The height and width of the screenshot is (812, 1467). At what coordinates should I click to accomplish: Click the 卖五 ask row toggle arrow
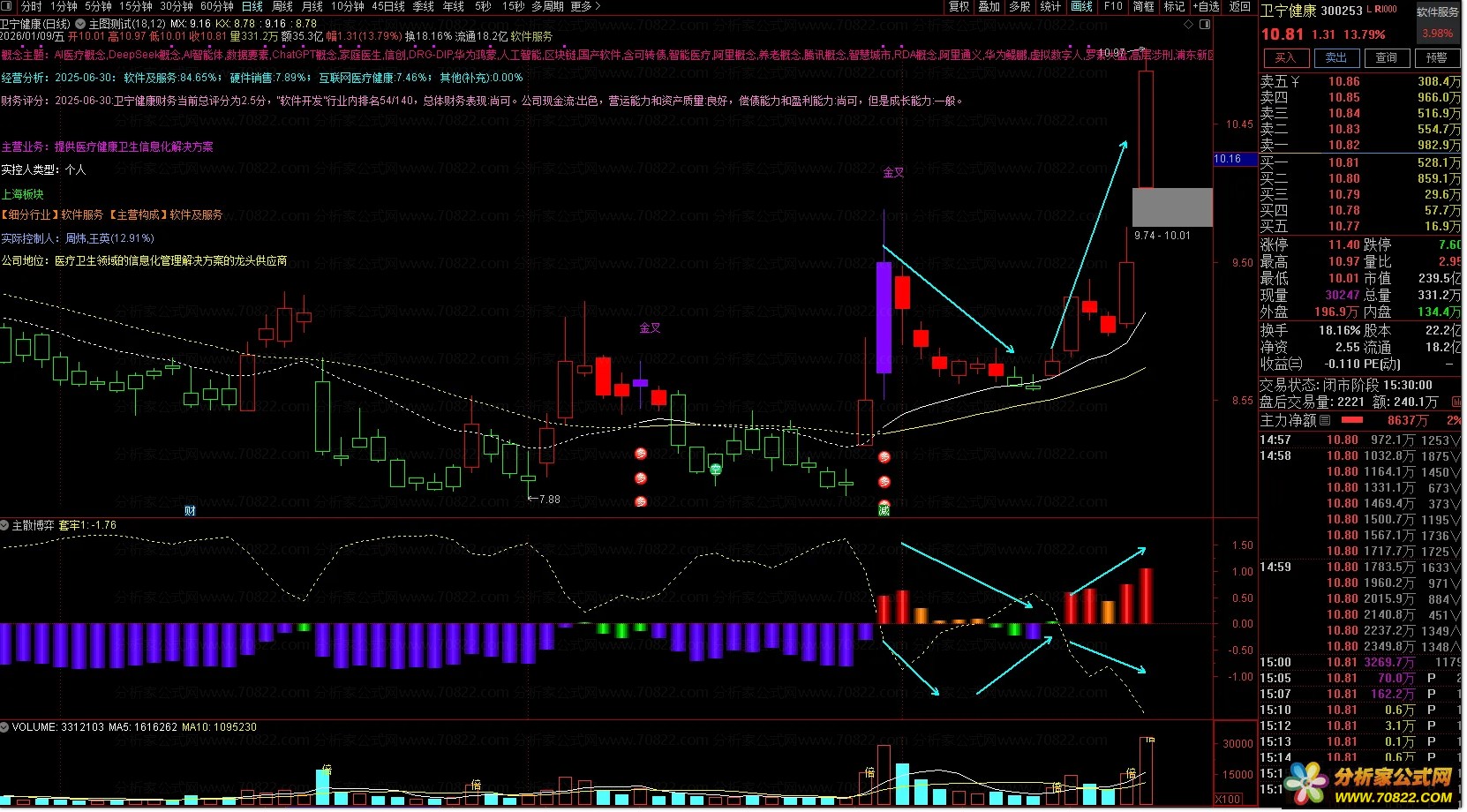[1295, 82]
